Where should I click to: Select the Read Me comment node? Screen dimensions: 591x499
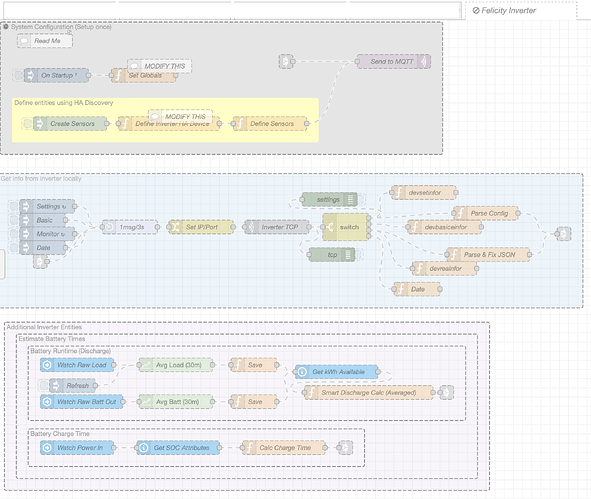(x=45, y=41)
